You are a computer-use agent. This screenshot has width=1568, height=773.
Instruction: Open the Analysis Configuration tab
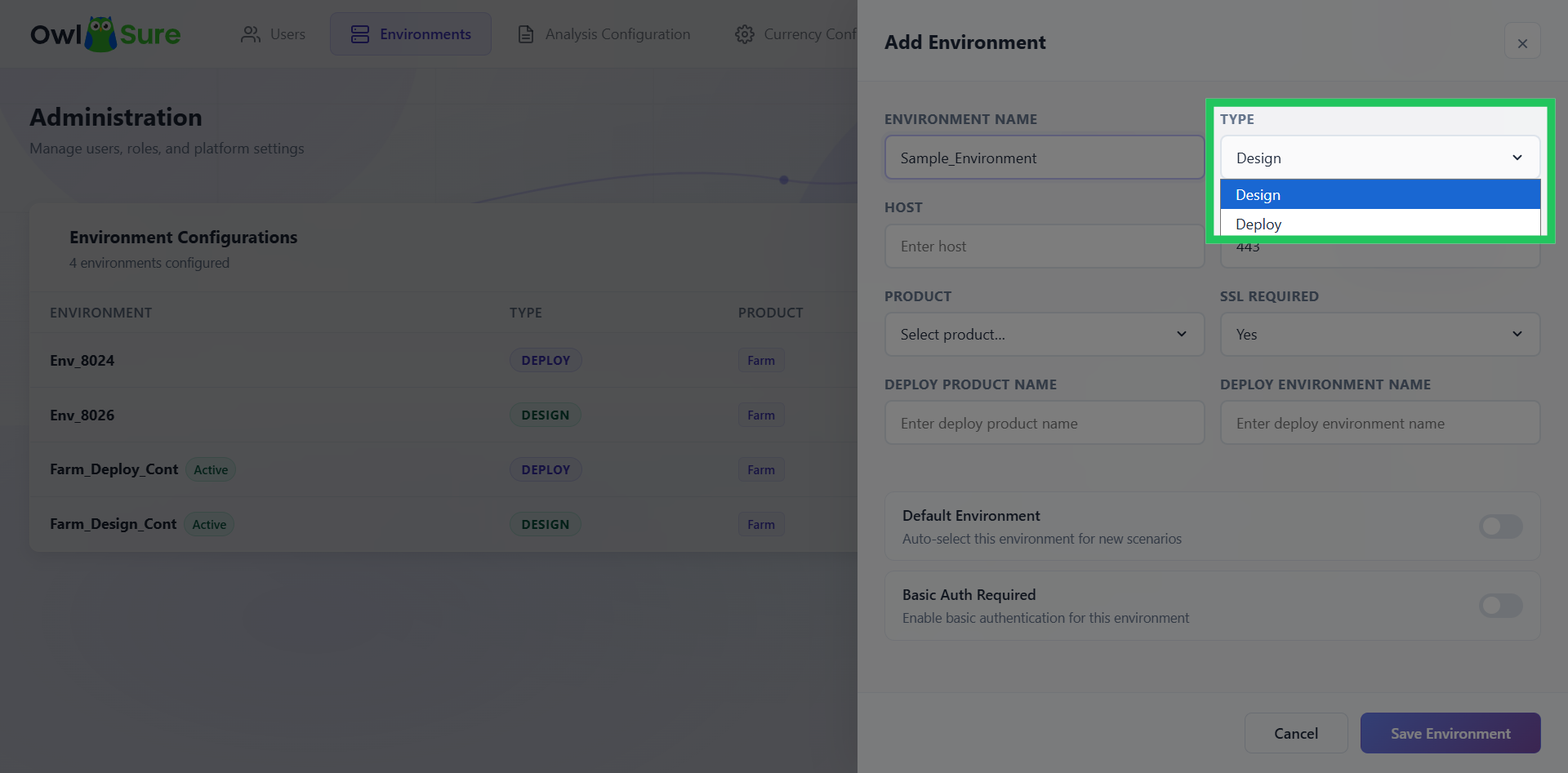(x=604, y=34)
